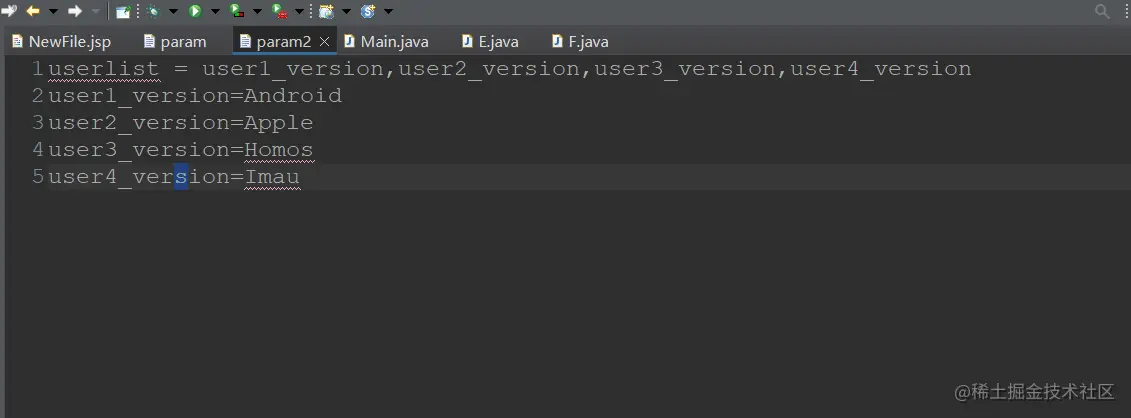Go forward with the right arrow icon
This screenshot has height=418, width=1131.
[74, 11]
